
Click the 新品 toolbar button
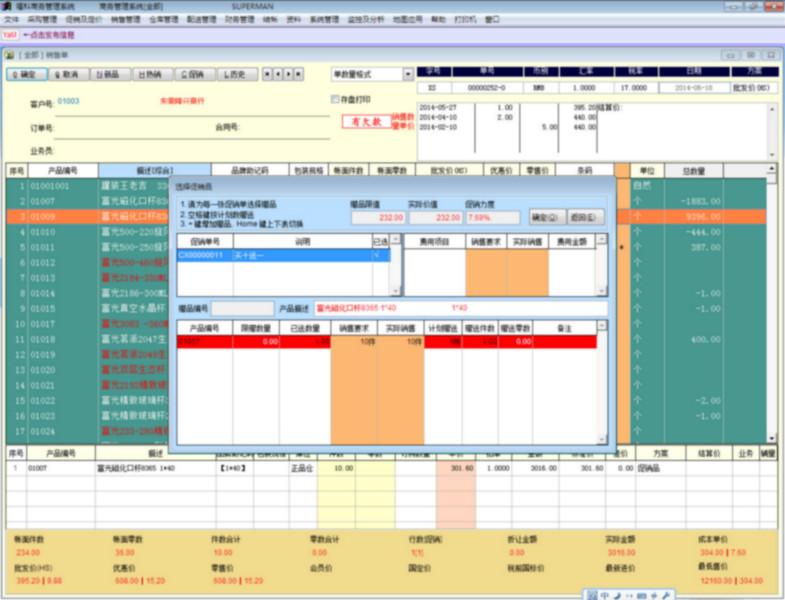tap(111, 74)
